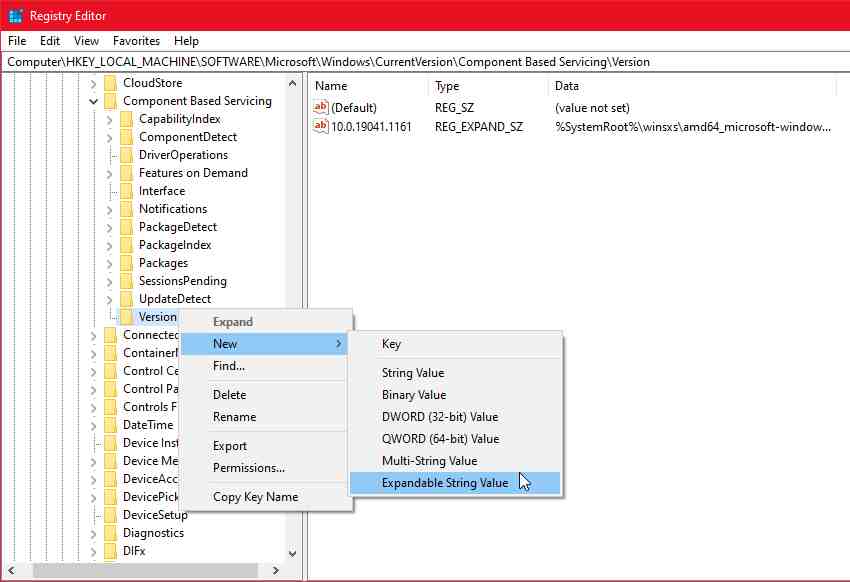Click the ComponentDetect folder icon
The height and width of the screenshot is (582, 850).
click(126, 137)
